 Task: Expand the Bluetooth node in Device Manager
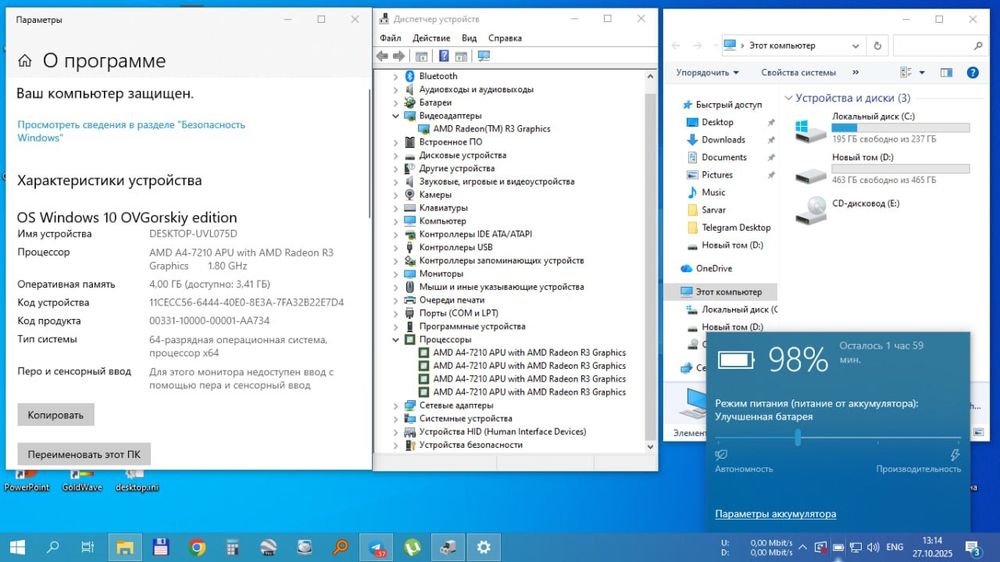point(395,76)
